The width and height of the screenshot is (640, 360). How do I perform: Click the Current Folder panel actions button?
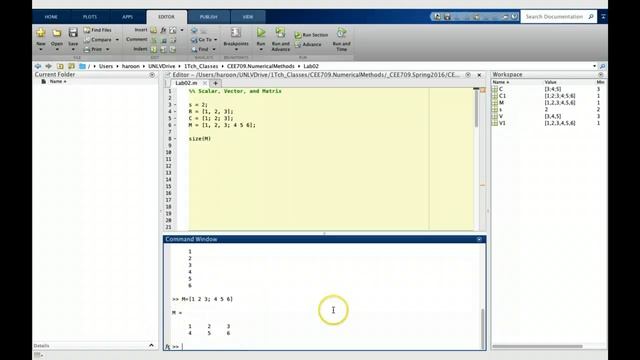[152, 75]
